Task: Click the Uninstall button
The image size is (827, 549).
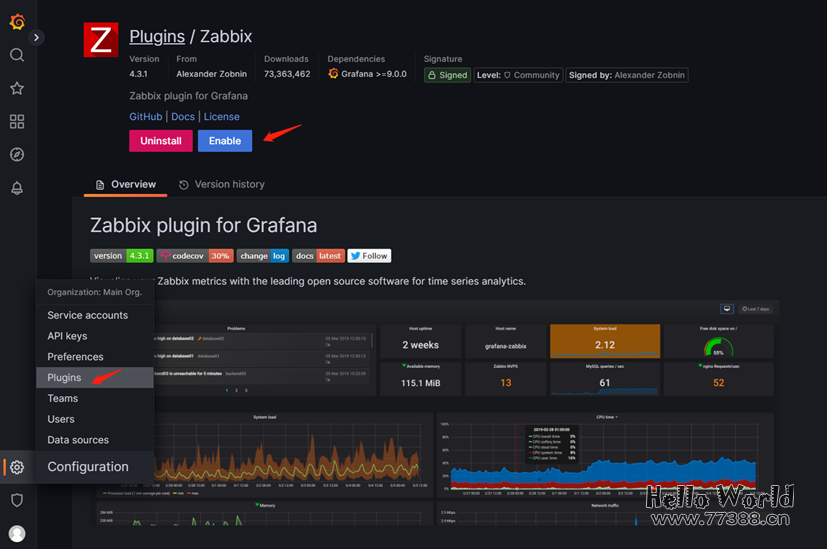Action: click(x=161, y=141)
